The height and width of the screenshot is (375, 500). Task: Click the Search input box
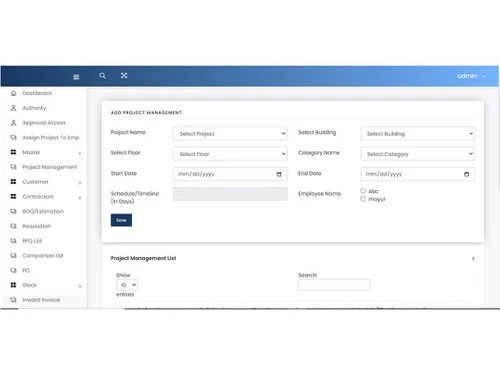[334, 285]
